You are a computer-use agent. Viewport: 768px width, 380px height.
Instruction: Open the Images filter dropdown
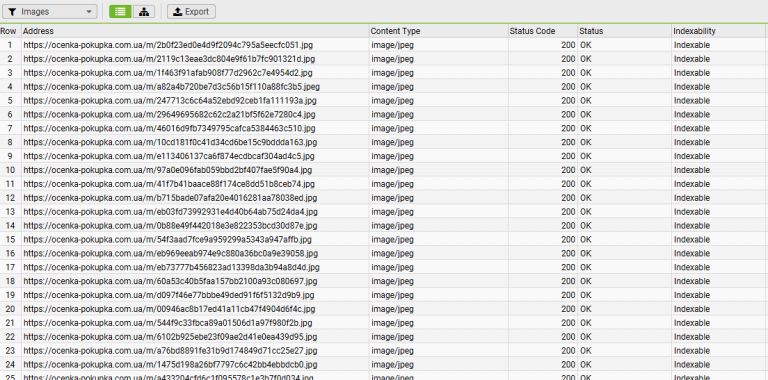(x=49, y=12)
